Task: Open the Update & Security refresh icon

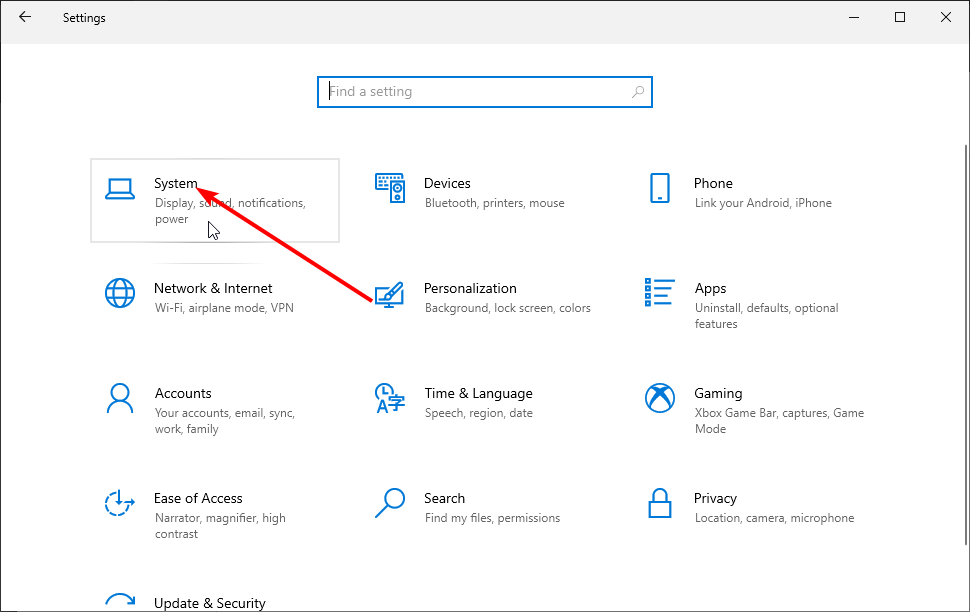Action: pyautogui.click(x=120, y=600)
